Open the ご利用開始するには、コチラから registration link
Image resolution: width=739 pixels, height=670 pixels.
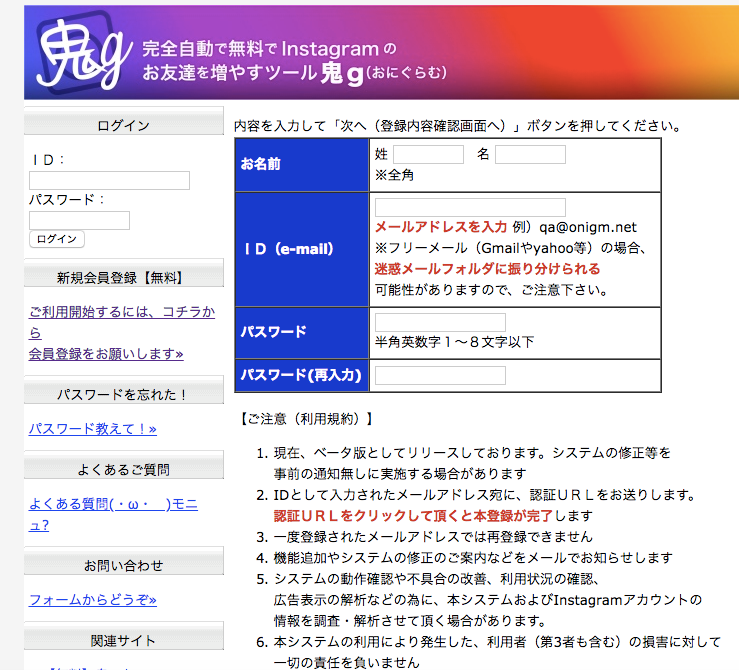point(122,322)
